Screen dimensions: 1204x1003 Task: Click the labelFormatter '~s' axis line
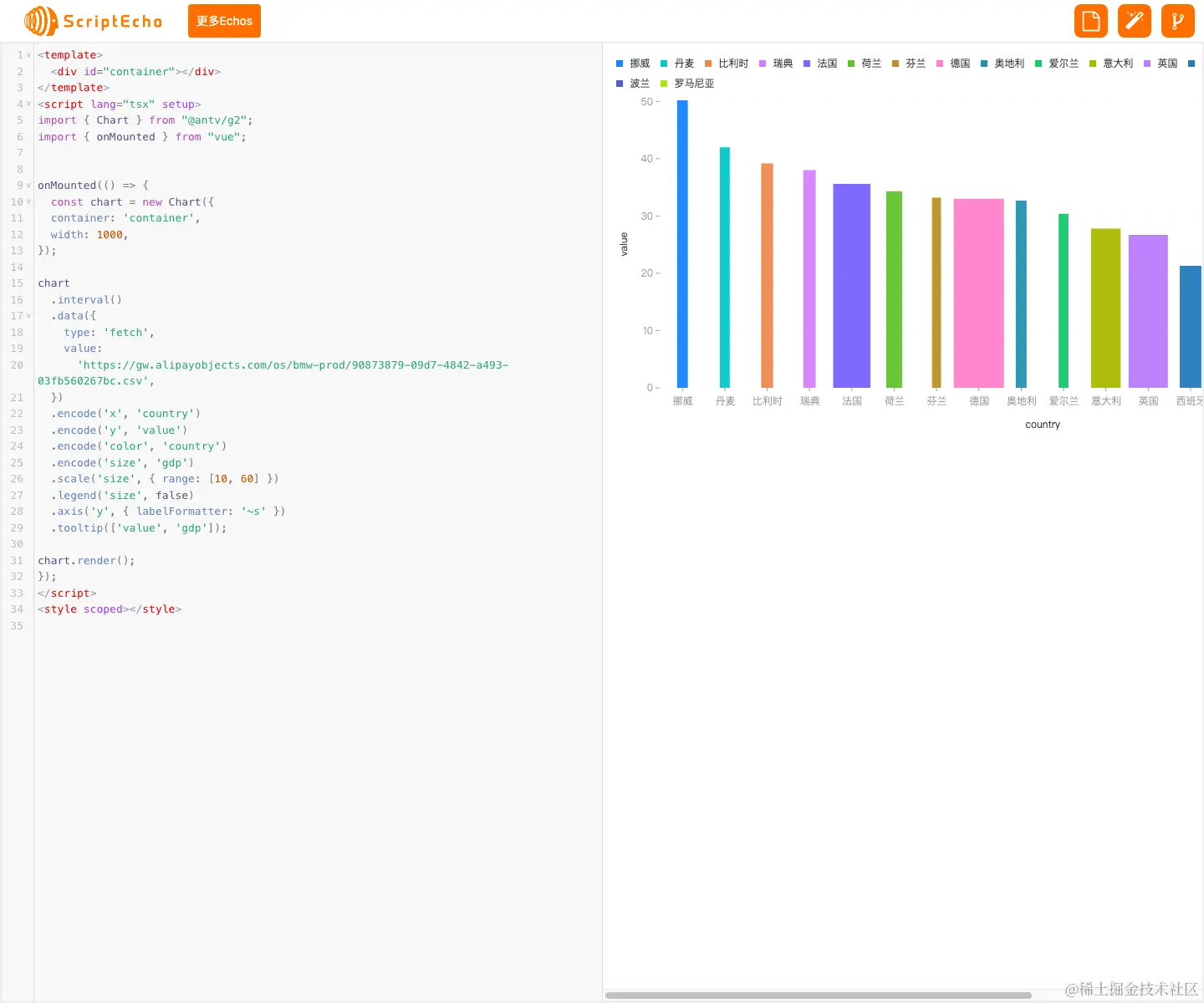[168, 512]
